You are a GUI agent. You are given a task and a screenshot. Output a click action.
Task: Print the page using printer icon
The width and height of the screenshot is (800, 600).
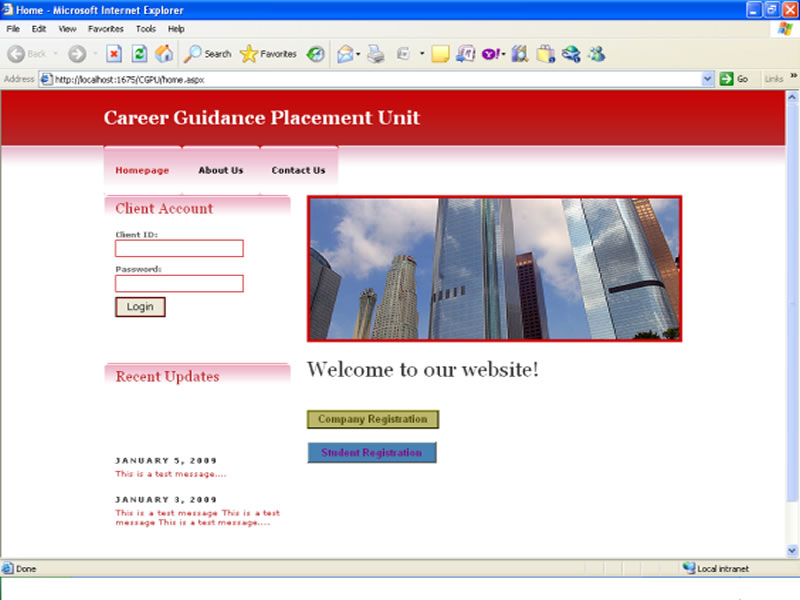375,54
